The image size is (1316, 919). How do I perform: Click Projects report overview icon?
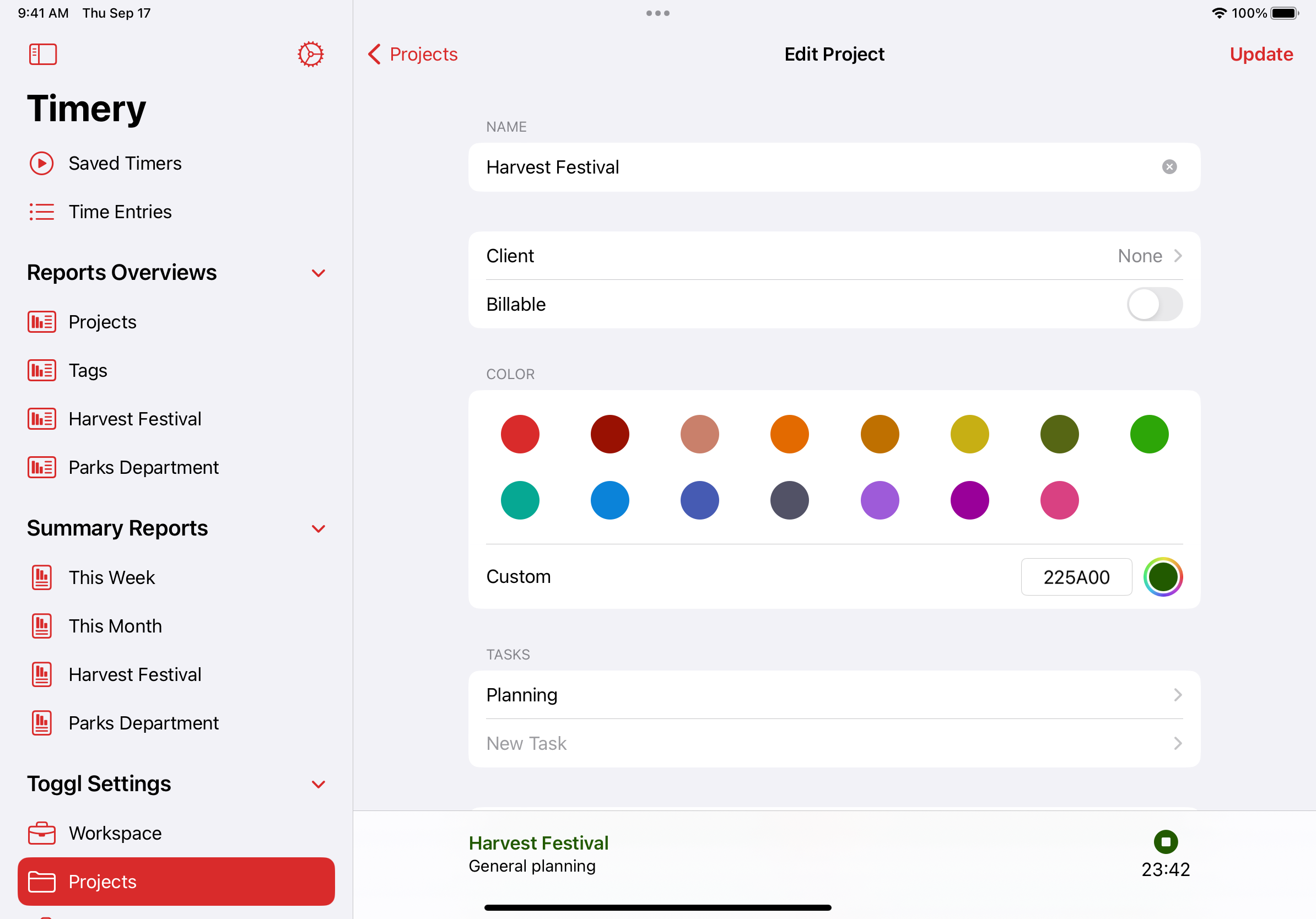(42, 322)
